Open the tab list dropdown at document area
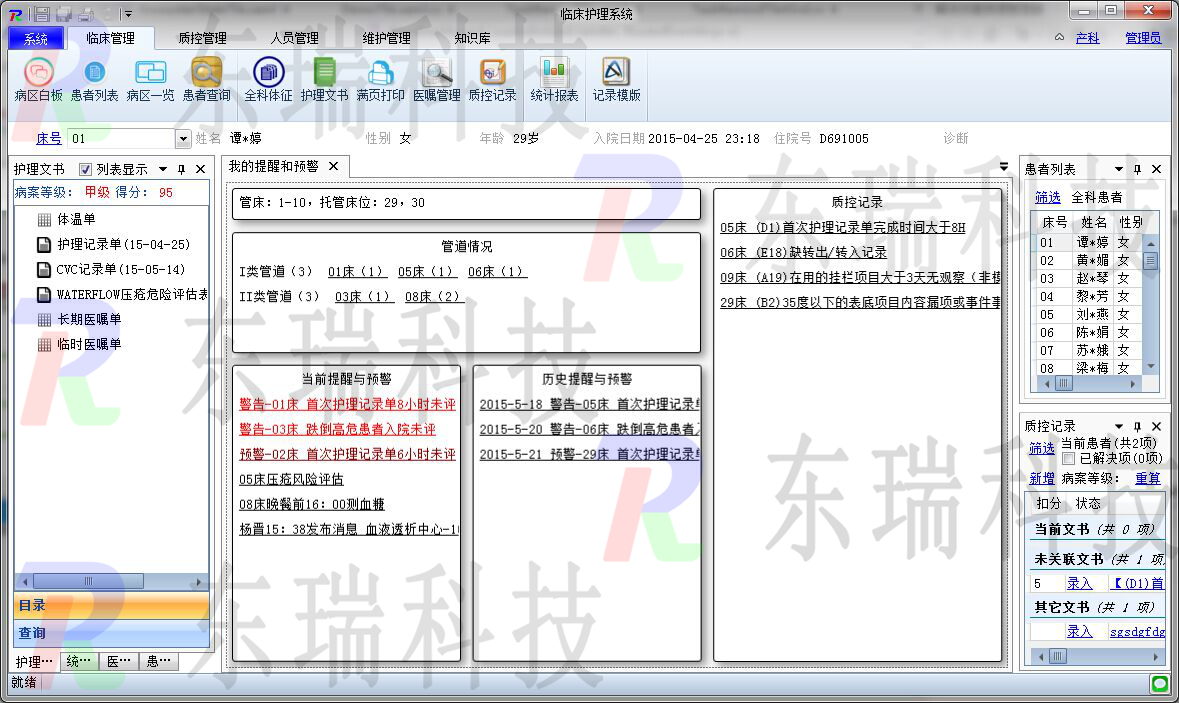The height and width of the screenshot is (703, 1179). pos(1004,166)
